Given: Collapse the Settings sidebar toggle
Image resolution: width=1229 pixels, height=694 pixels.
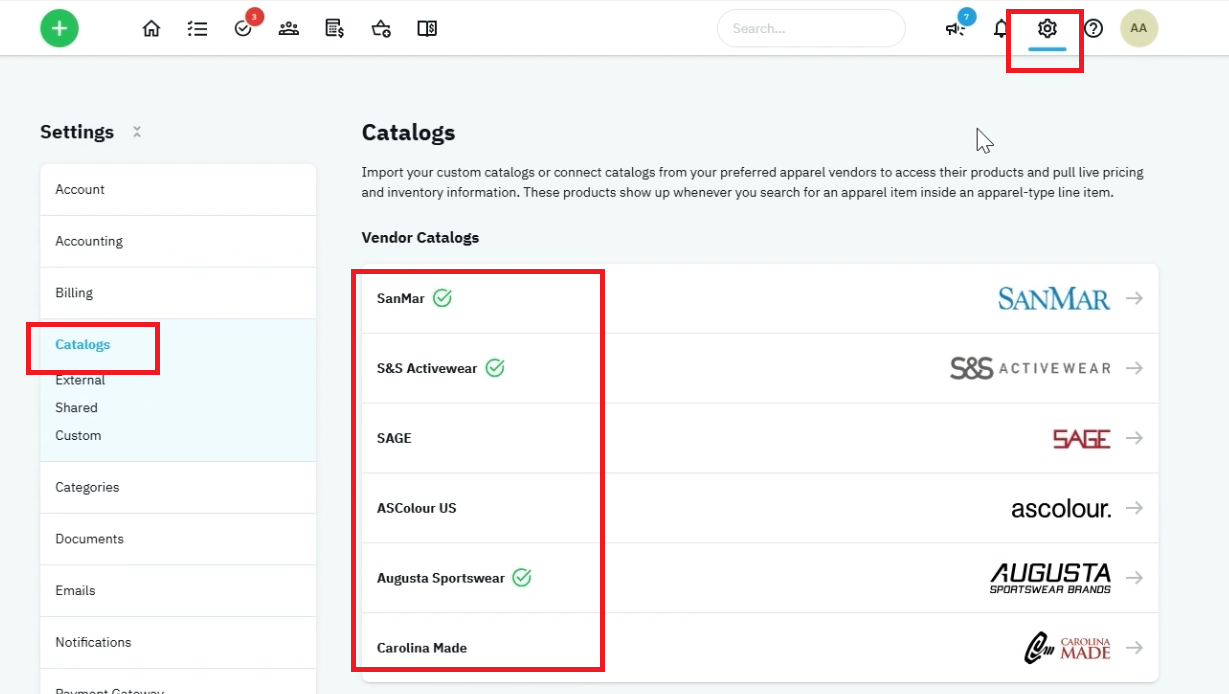Looking at the screenshot, I should (137, 132).
